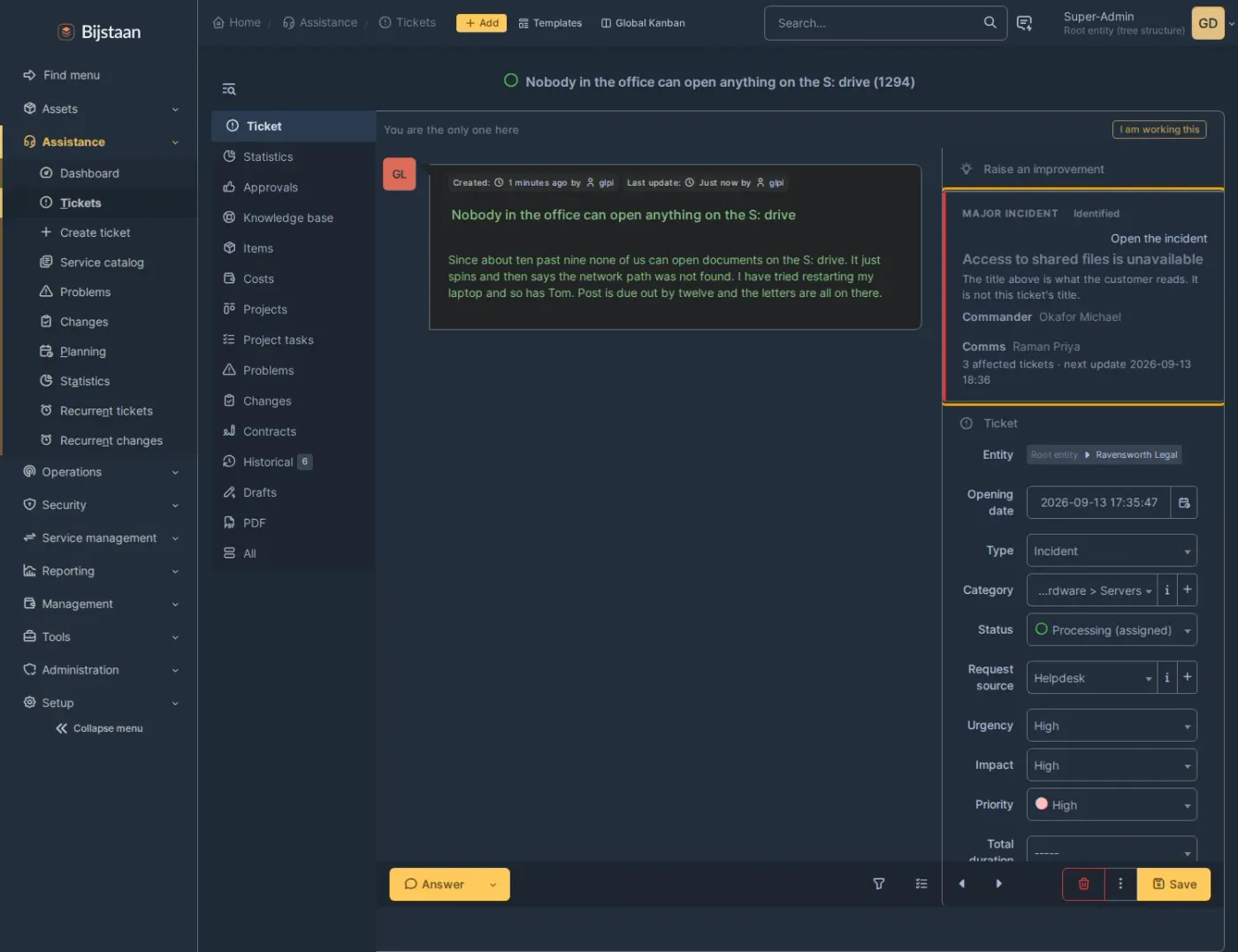Click the Add button in top bar
This screenshot has width=1238, height=952.
click(x=481, y=23)
